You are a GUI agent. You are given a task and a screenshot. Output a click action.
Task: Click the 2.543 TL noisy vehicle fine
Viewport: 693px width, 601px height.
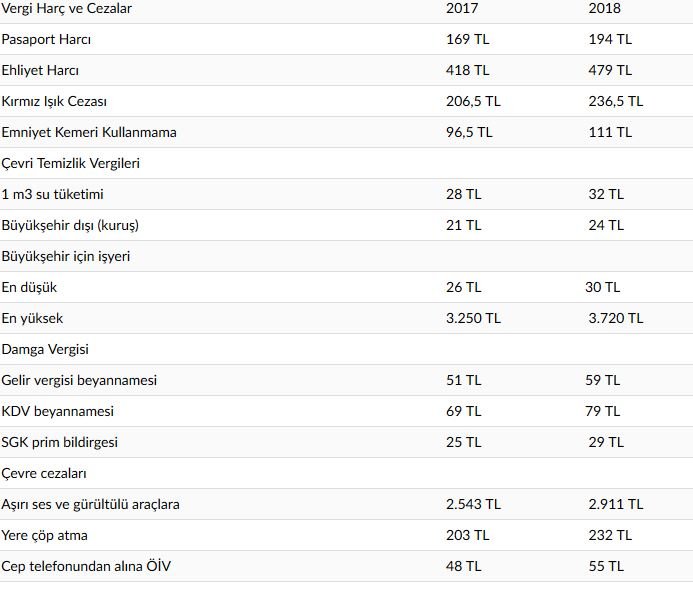[473, 504]
